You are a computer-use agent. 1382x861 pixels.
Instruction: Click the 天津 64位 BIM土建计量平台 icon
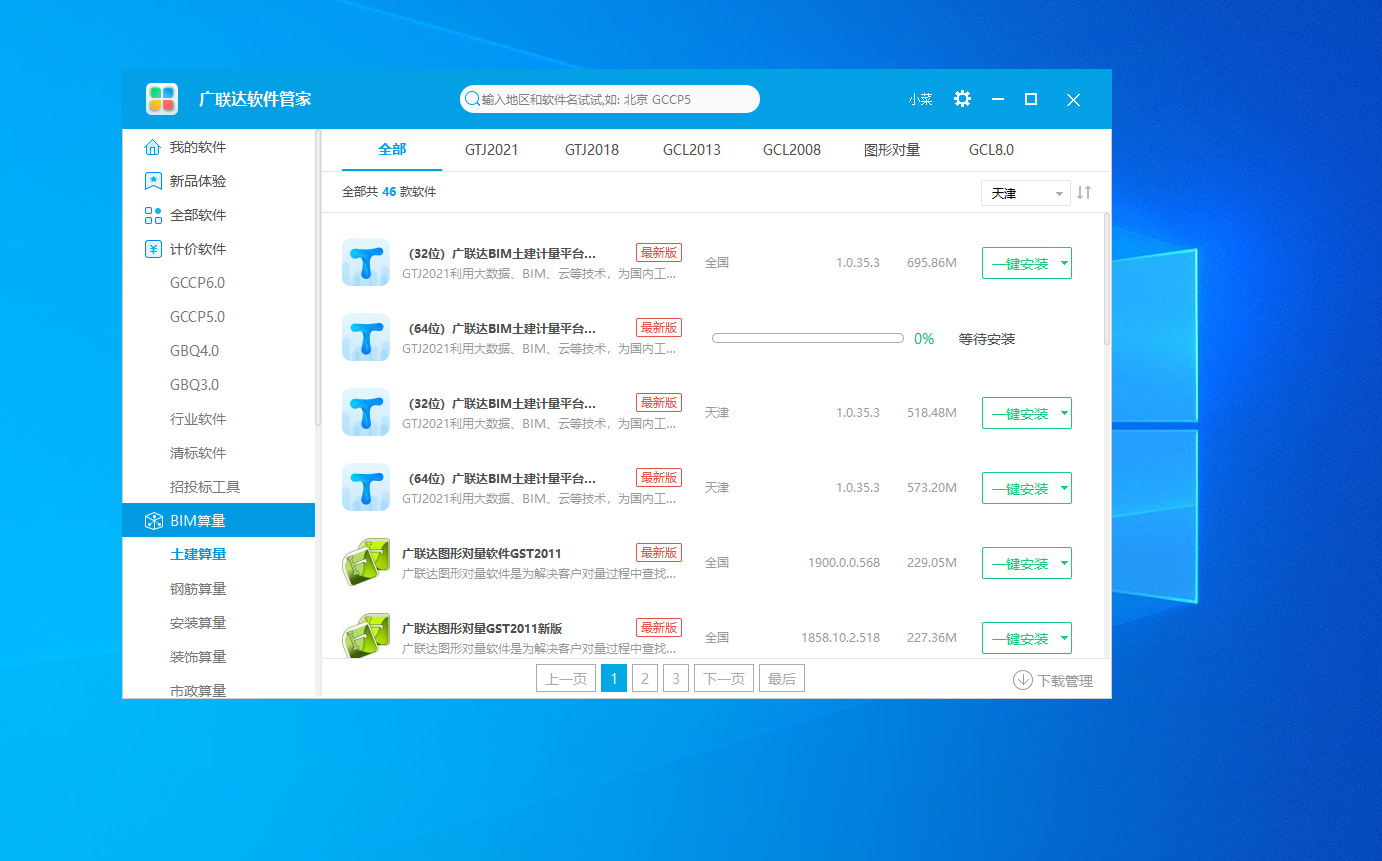tap(365, 487)
